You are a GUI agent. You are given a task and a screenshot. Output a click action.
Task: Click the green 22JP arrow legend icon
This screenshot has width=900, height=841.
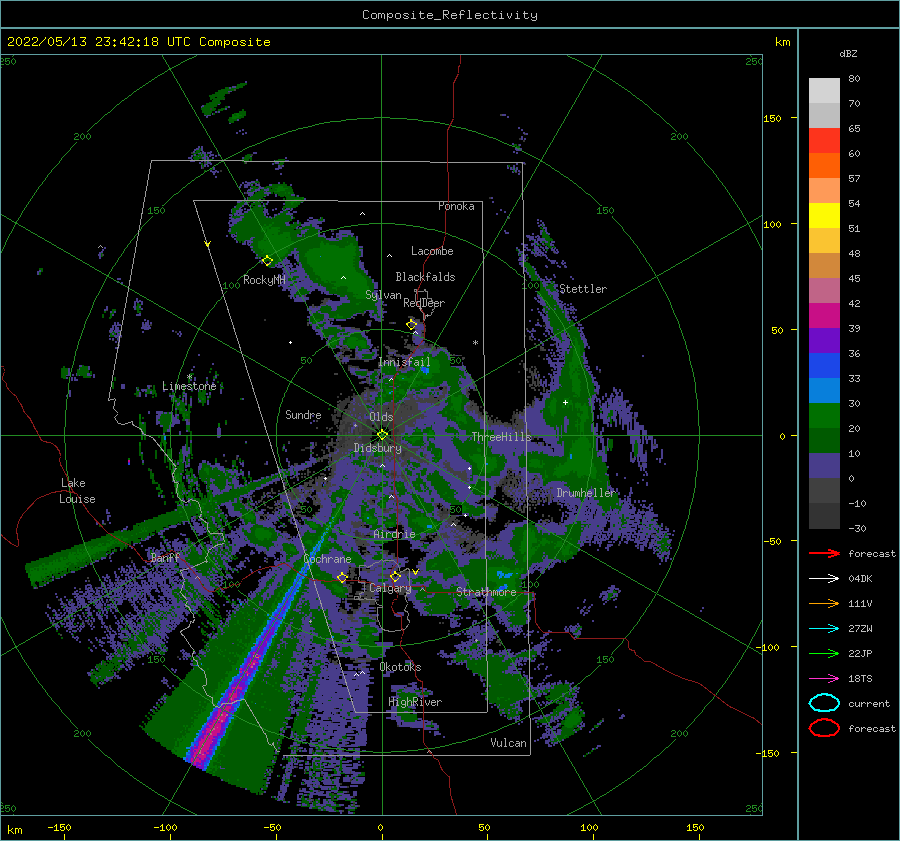[824, 653]
